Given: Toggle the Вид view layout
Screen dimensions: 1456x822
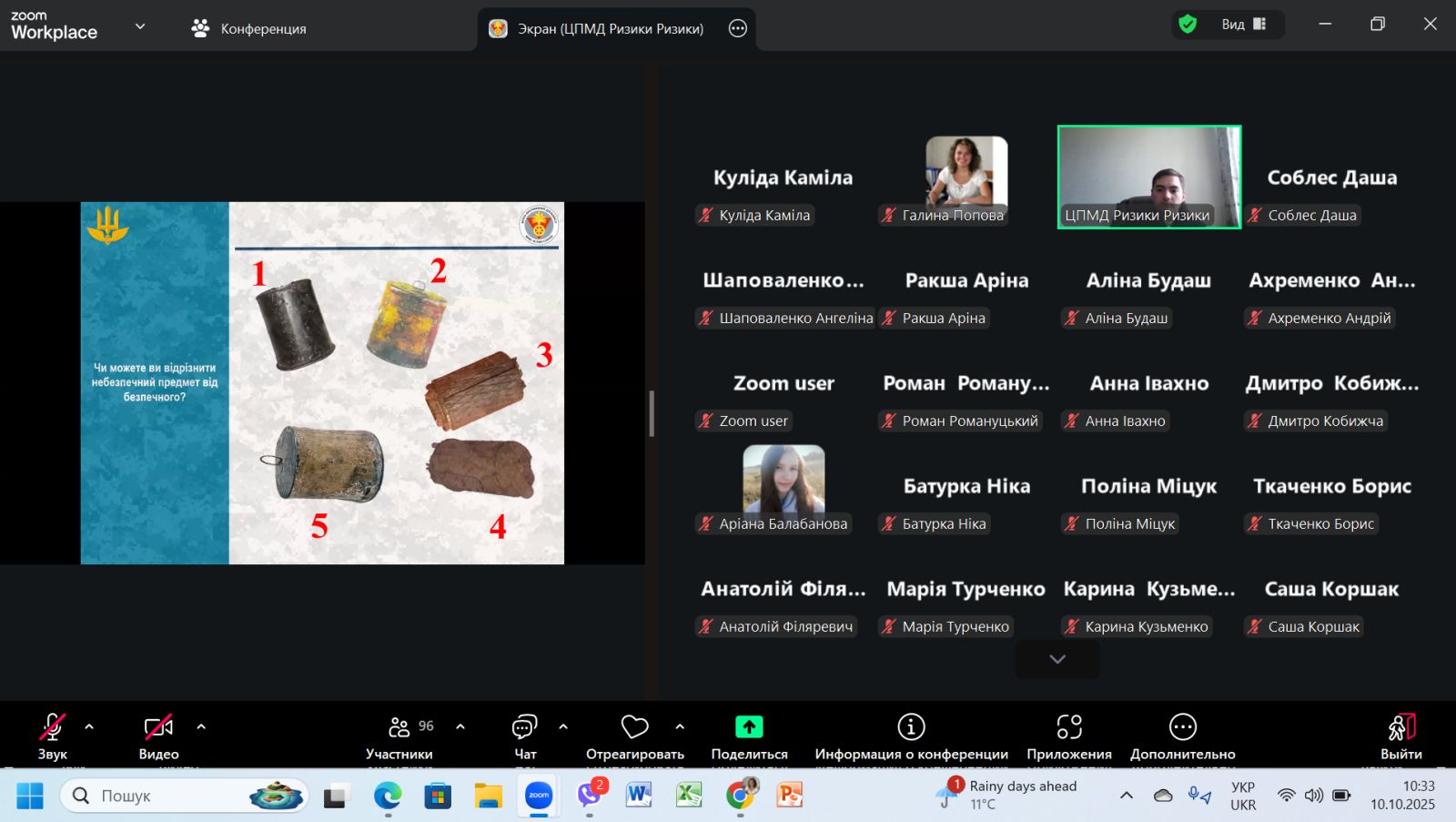Looking at the screenshot, I should (x=1243, y=25).
